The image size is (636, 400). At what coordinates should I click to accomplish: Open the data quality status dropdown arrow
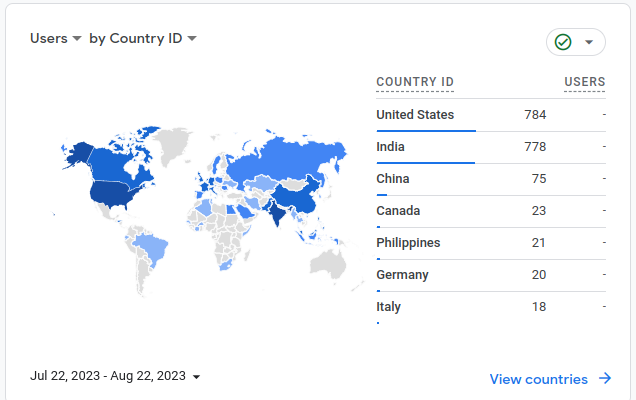click(x=589, y=42)
